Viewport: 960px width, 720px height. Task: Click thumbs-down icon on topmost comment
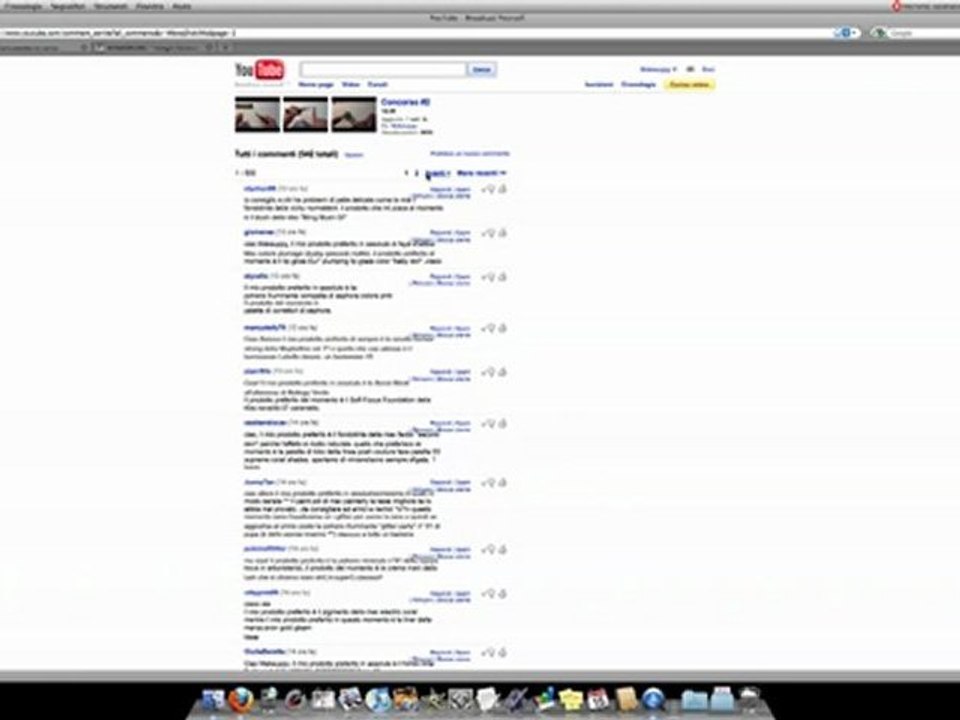489,190
